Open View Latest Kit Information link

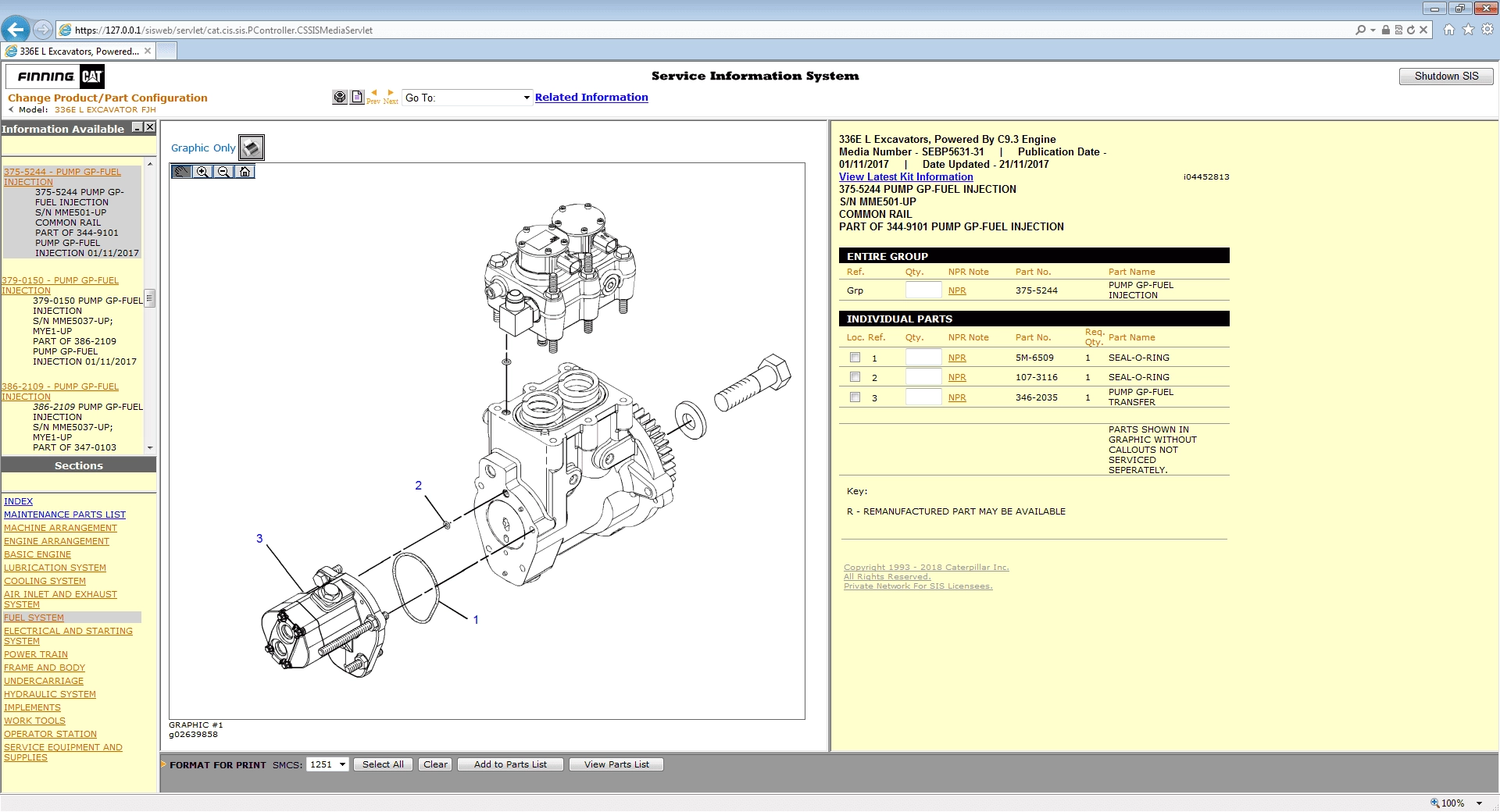(905, 176)
